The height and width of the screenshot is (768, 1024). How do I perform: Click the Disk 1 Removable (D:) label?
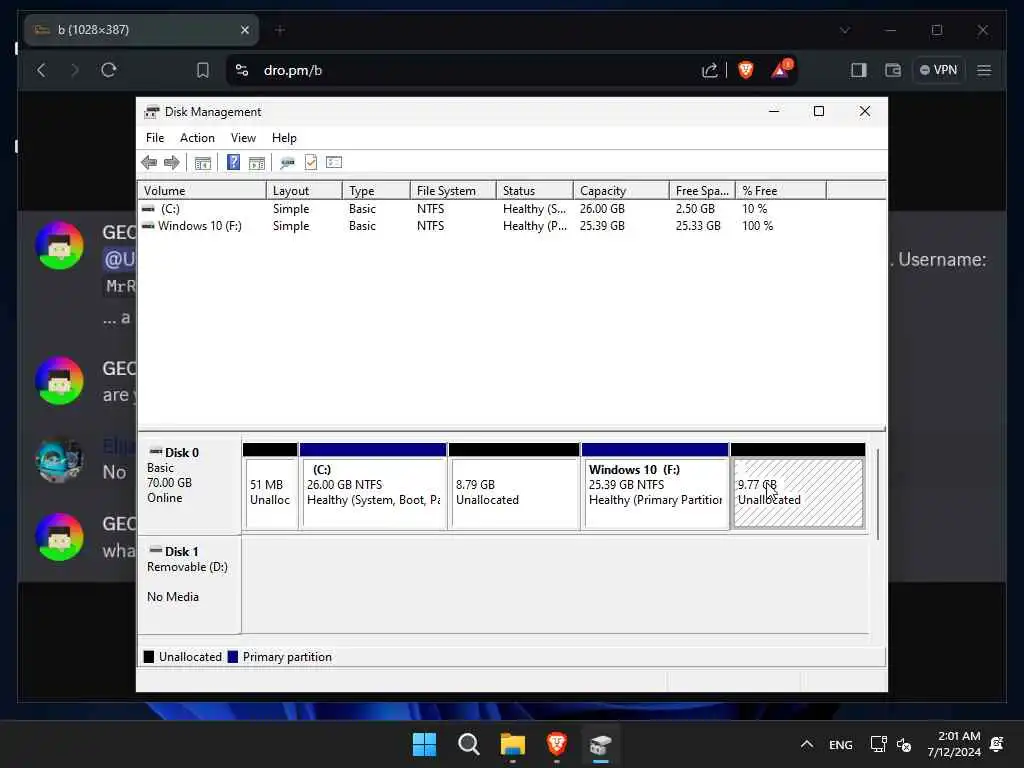189,584
